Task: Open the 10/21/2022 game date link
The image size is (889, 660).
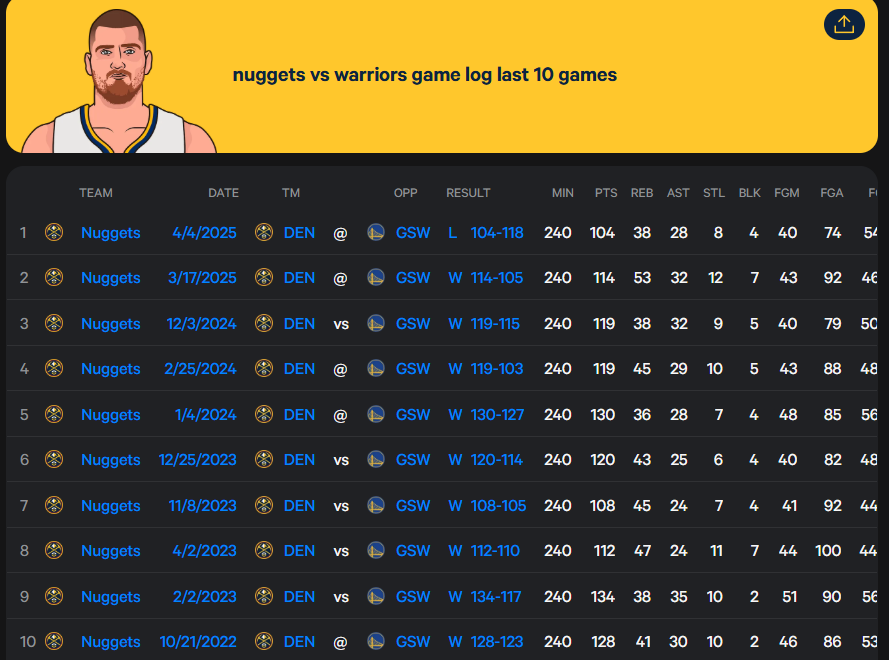Action: 198,641
